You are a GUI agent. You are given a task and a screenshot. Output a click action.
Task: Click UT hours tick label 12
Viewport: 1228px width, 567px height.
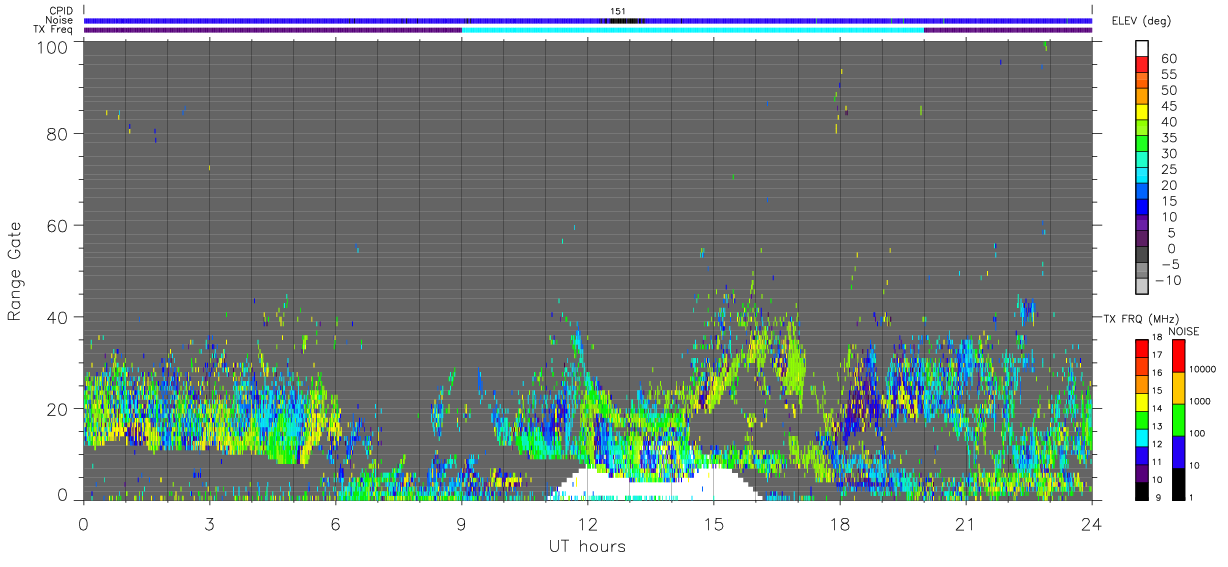pyautogui.click(x=588, y=523)
